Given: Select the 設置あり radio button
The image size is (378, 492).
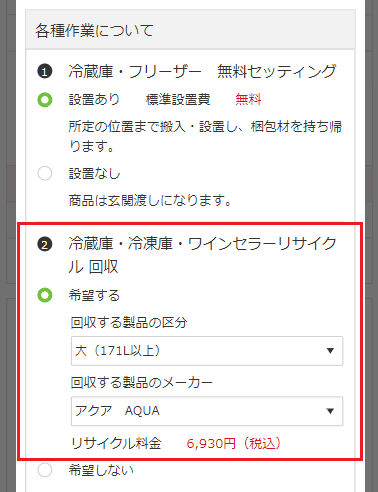Looking at the screenshot, I should (x=45, y=100).
